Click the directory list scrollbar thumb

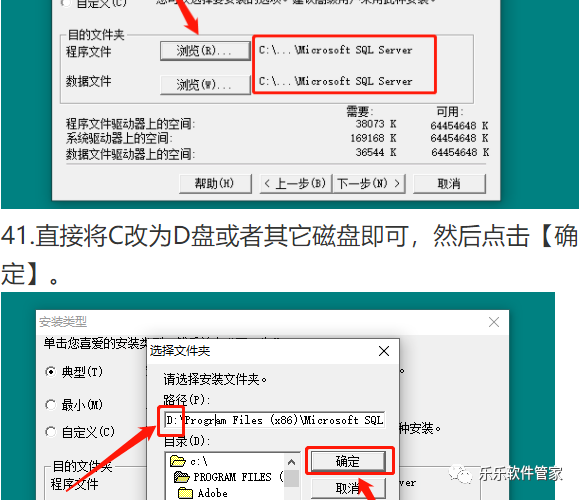coord(292,478)
